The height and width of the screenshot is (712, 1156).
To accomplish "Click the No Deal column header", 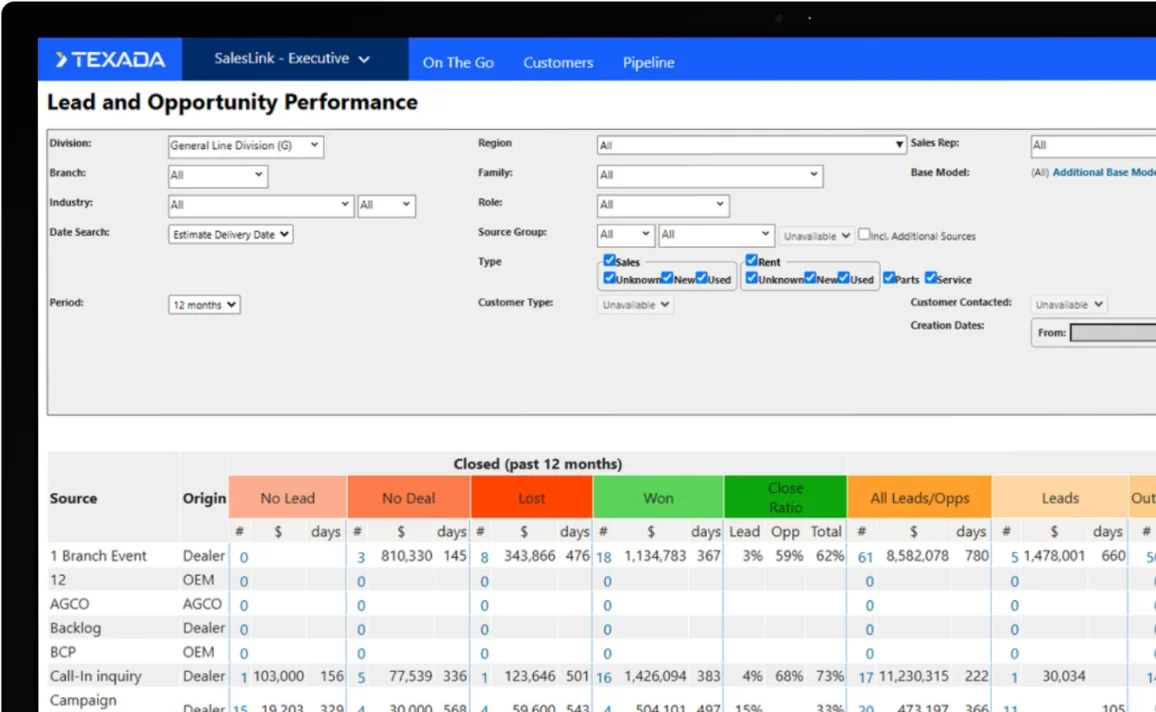I will point(408,498).
